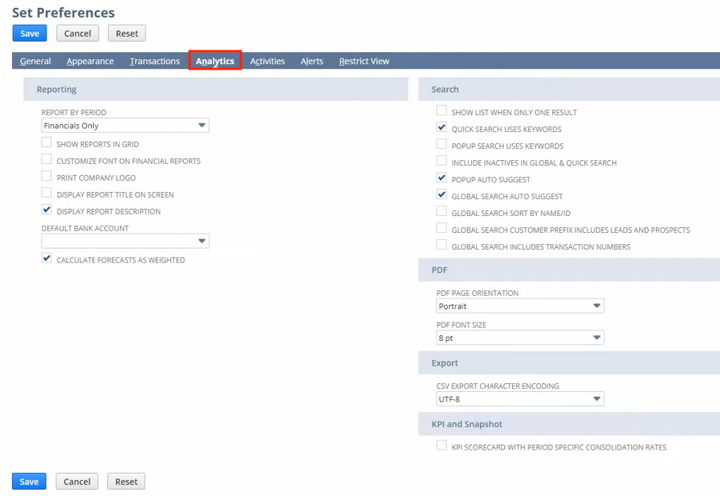720x496 pixels.
Task: Check Customize Font on Financial Reports
Action: tap(46, 159)
